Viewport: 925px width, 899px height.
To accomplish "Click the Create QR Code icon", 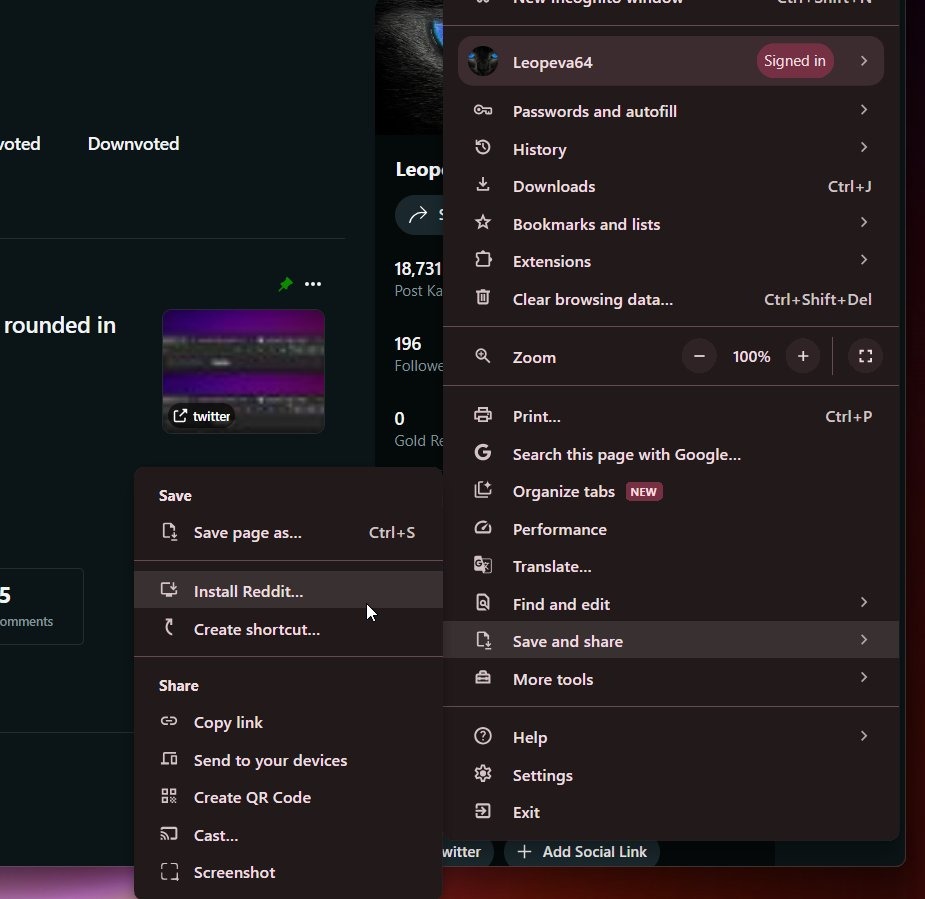I will click(x=169, y=796).
